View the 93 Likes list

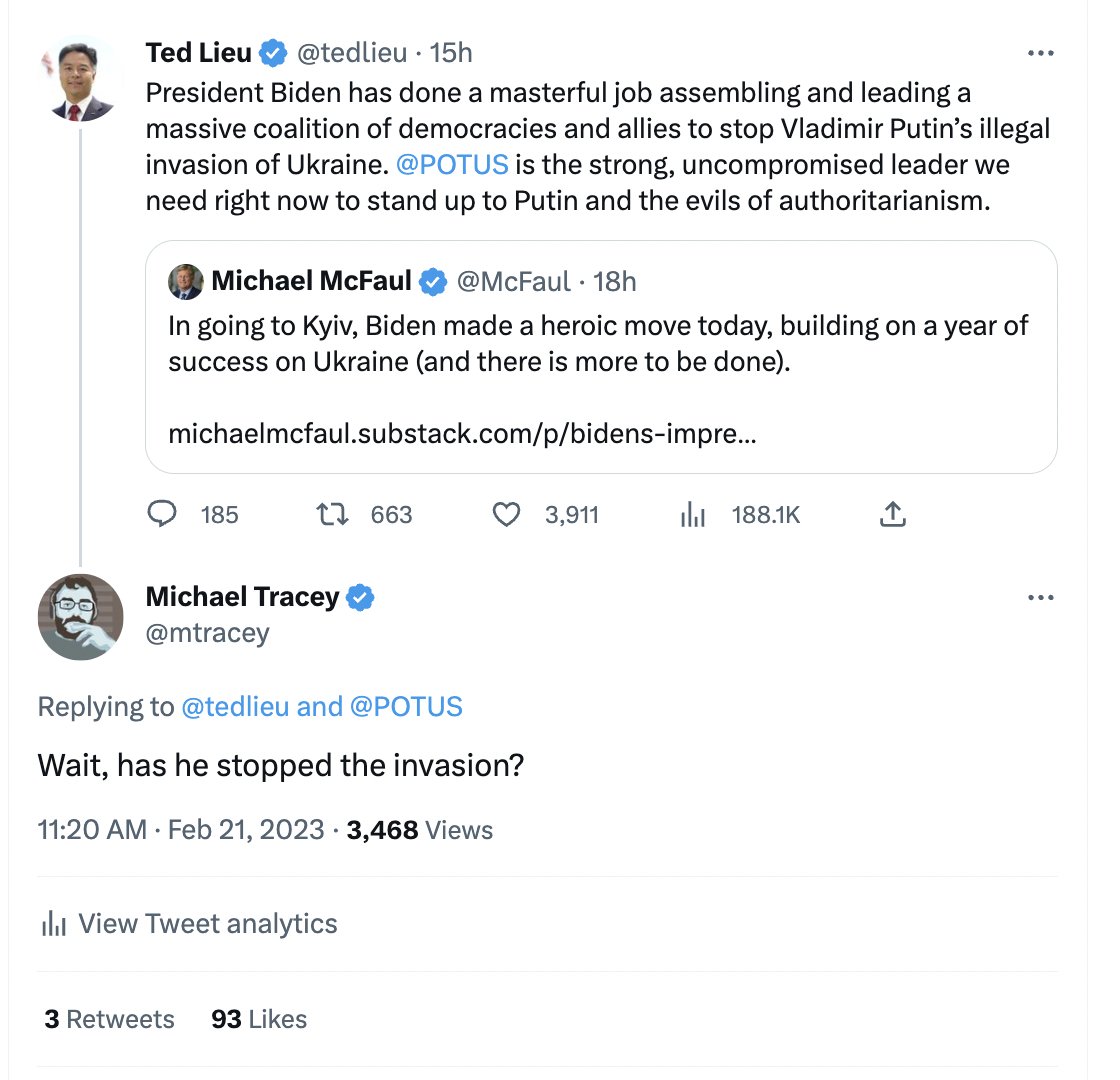point(259,1019)
